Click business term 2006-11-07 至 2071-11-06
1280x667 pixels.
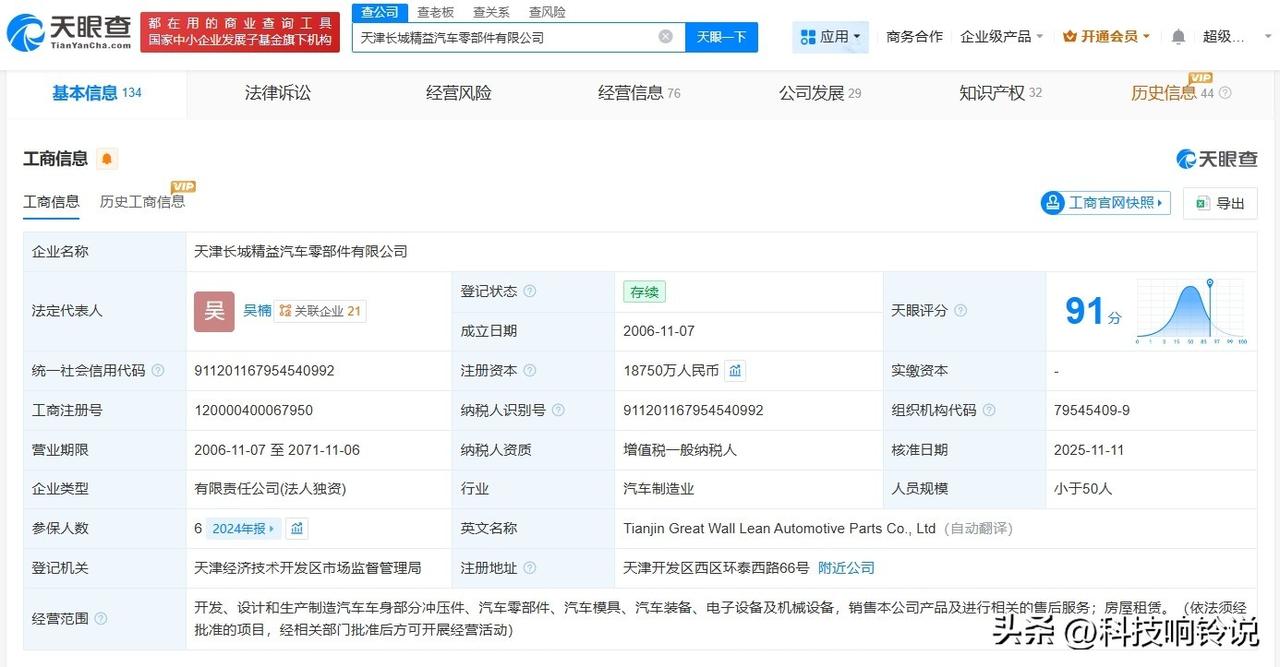pyautogui.click(x=277, y=450)
